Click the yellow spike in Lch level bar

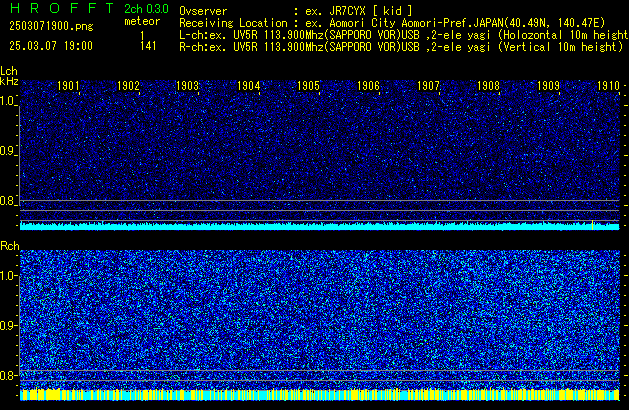click(x=592, y=225)
